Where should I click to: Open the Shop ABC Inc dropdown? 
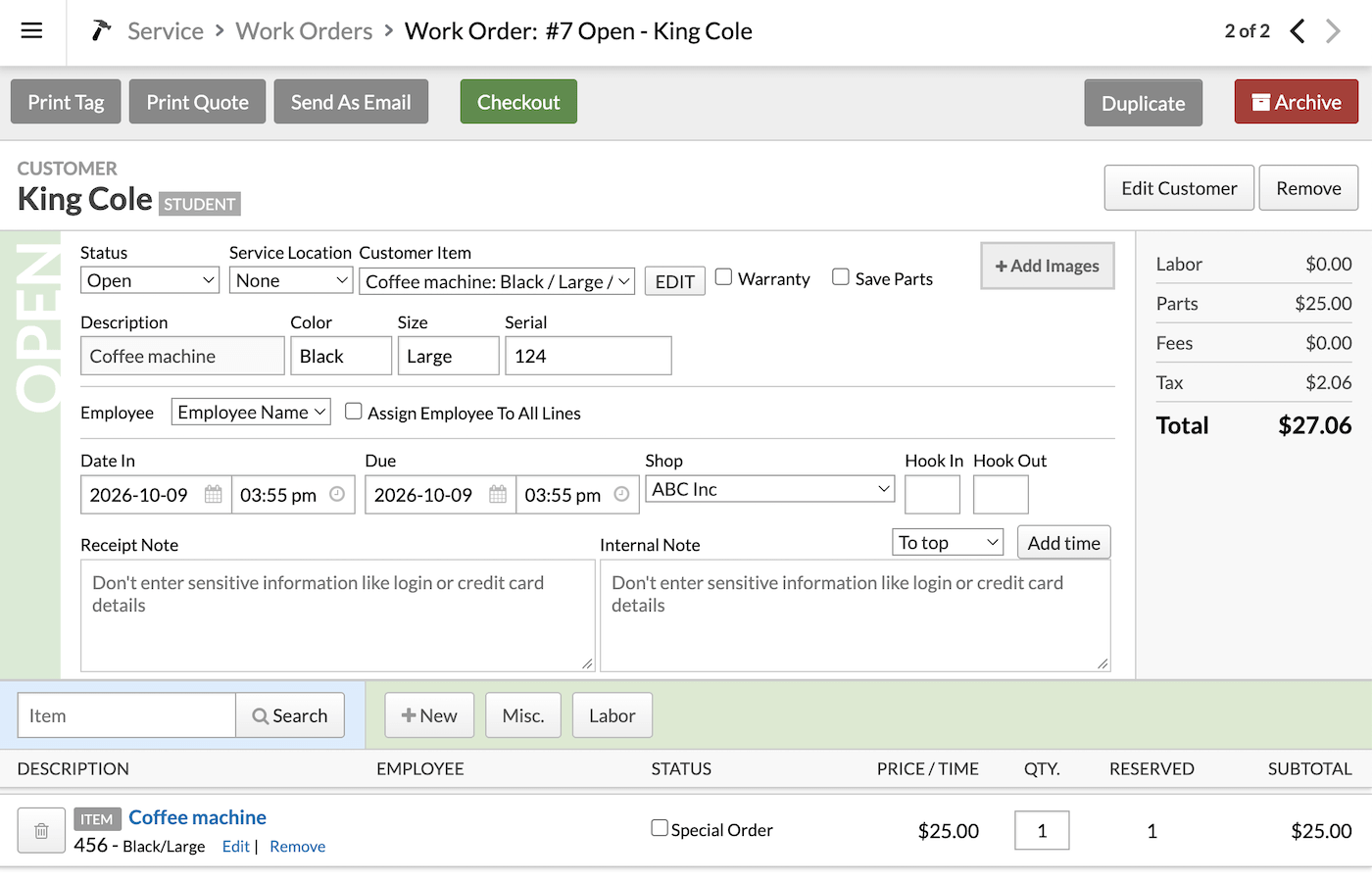(770, 489)
